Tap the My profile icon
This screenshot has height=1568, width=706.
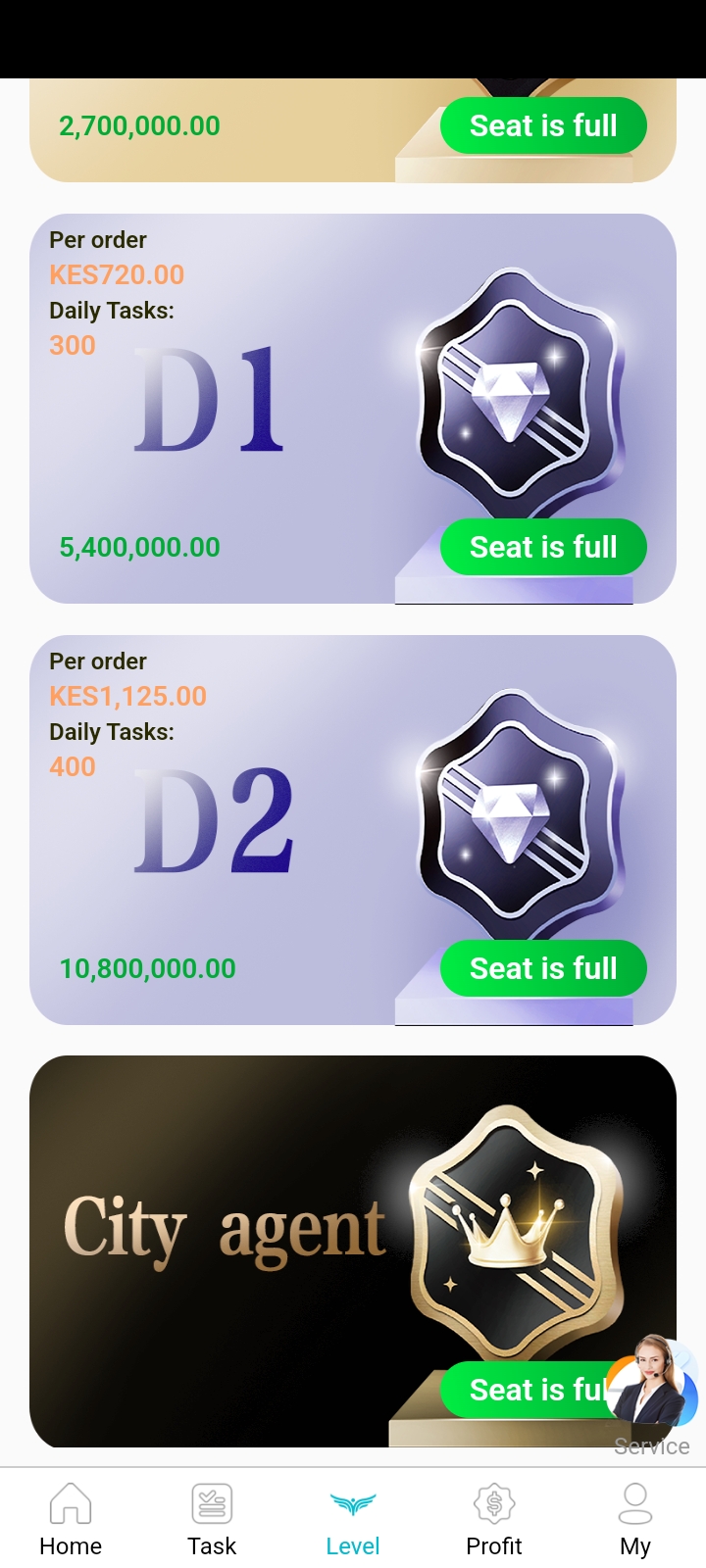635,1503
